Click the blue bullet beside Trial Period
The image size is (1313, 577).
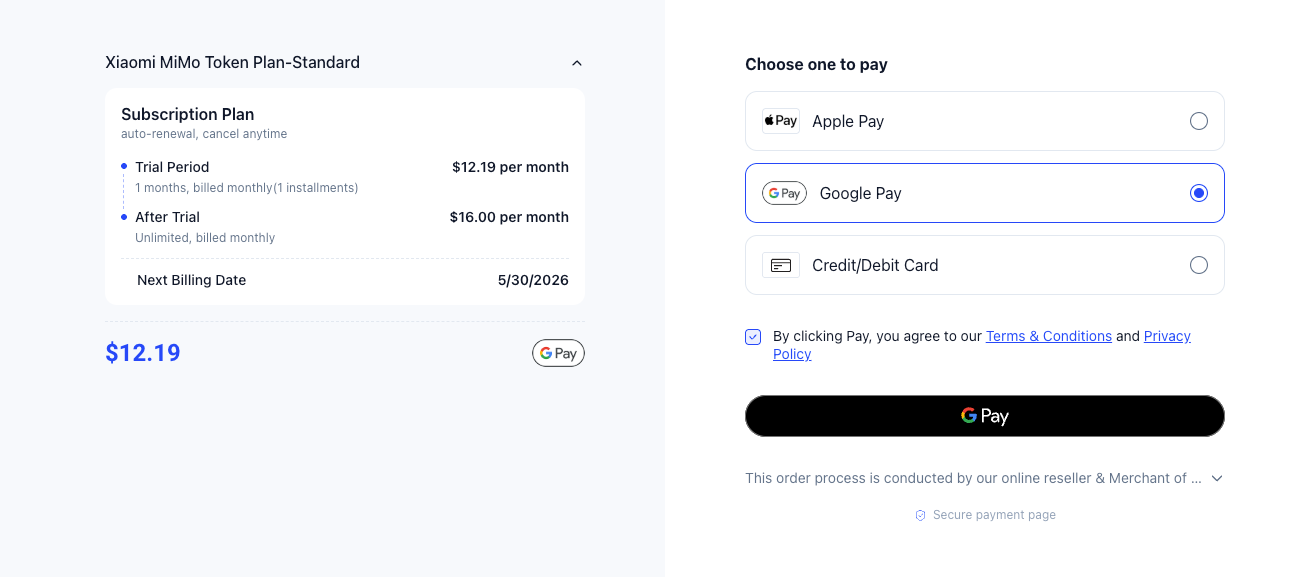pyautogui.click(x=124, y=166)
